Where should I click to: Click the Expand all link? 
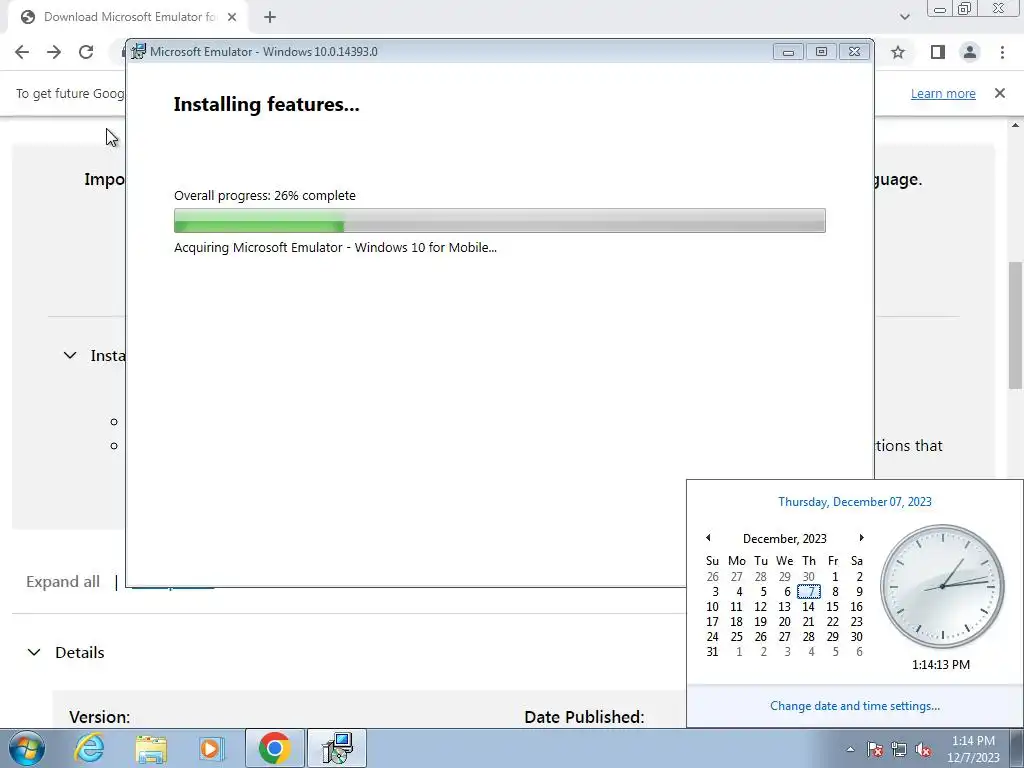point(63,581)
